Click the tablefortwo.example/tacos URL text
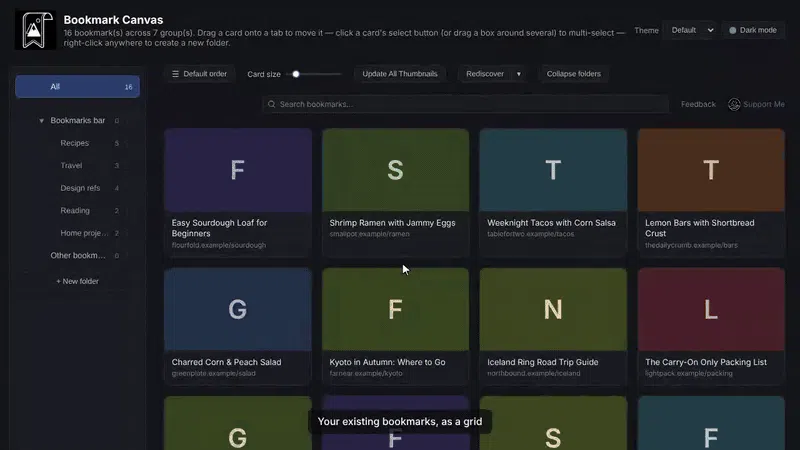Image resolution: width=800 pixels, height=450 pixels. [531, 234]
